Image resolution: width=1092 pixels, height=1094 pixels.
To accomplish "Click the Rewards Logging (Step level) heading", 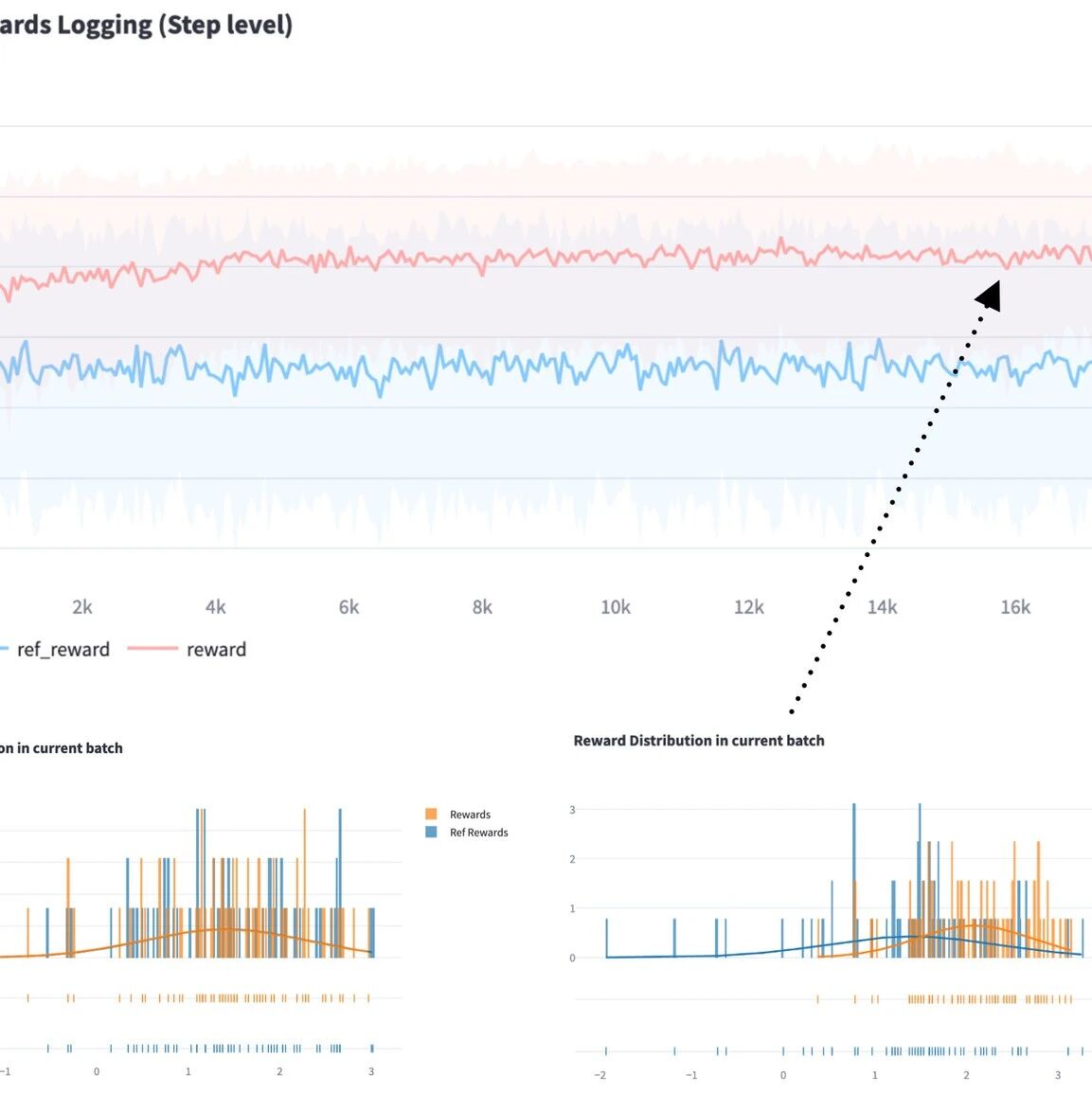I will pos(146,26).
